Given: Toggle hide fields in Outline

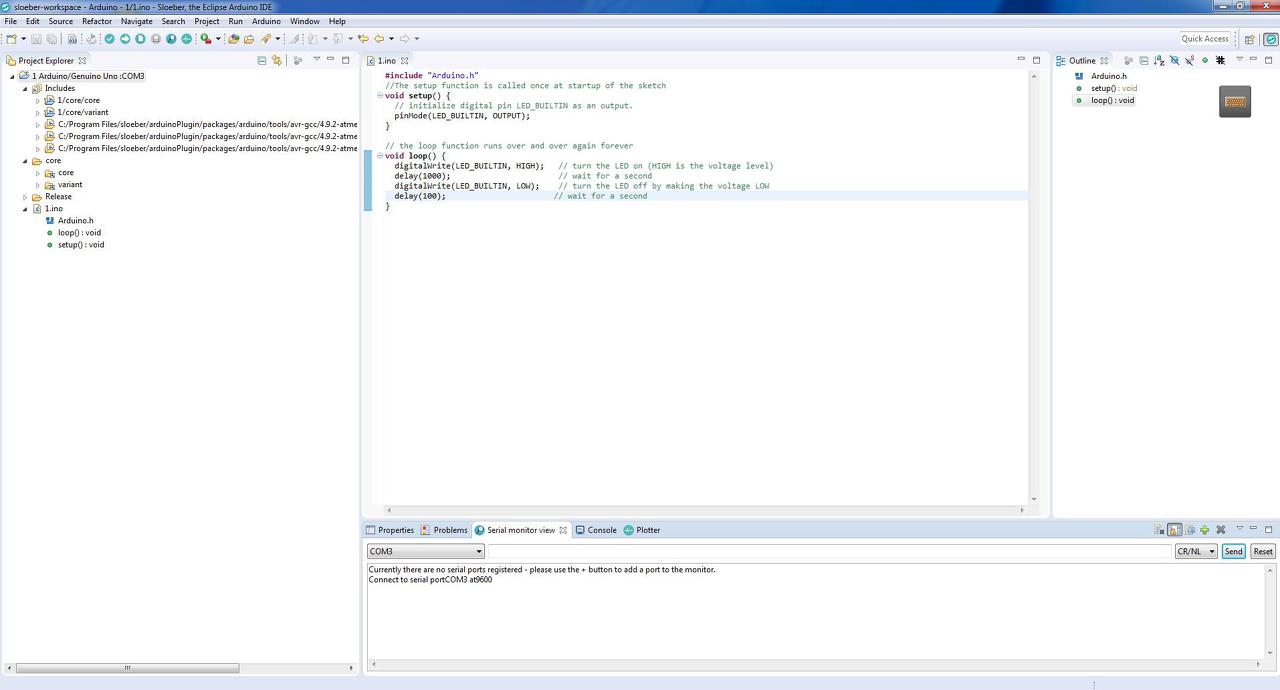Looking at the screenshot, I should (x=1175, y=60).
